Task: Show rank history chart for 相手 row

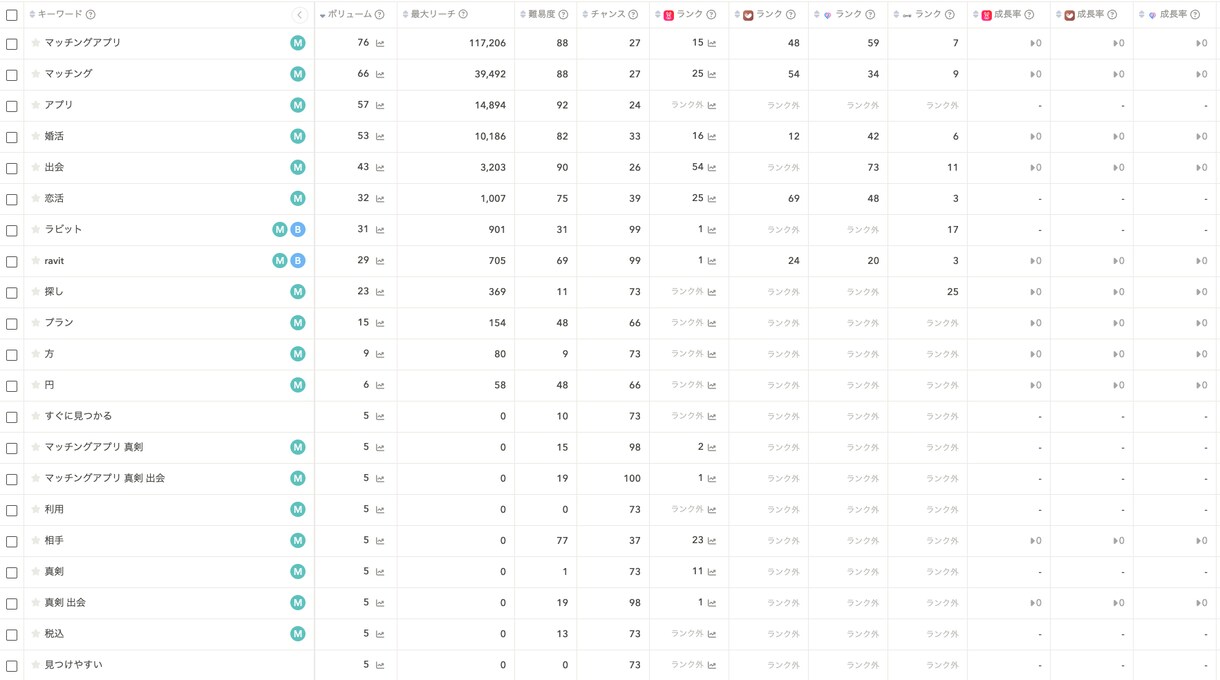Action: click(x=712, y=541)
